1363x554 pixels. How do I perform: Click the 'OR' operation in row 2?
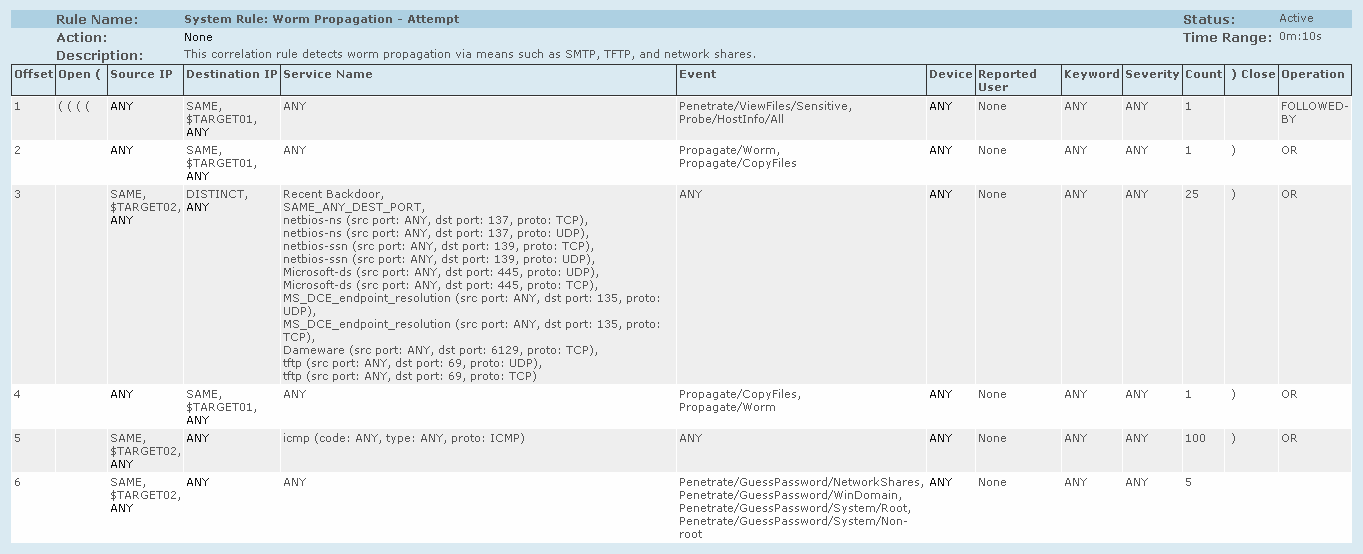(1289, 150)
